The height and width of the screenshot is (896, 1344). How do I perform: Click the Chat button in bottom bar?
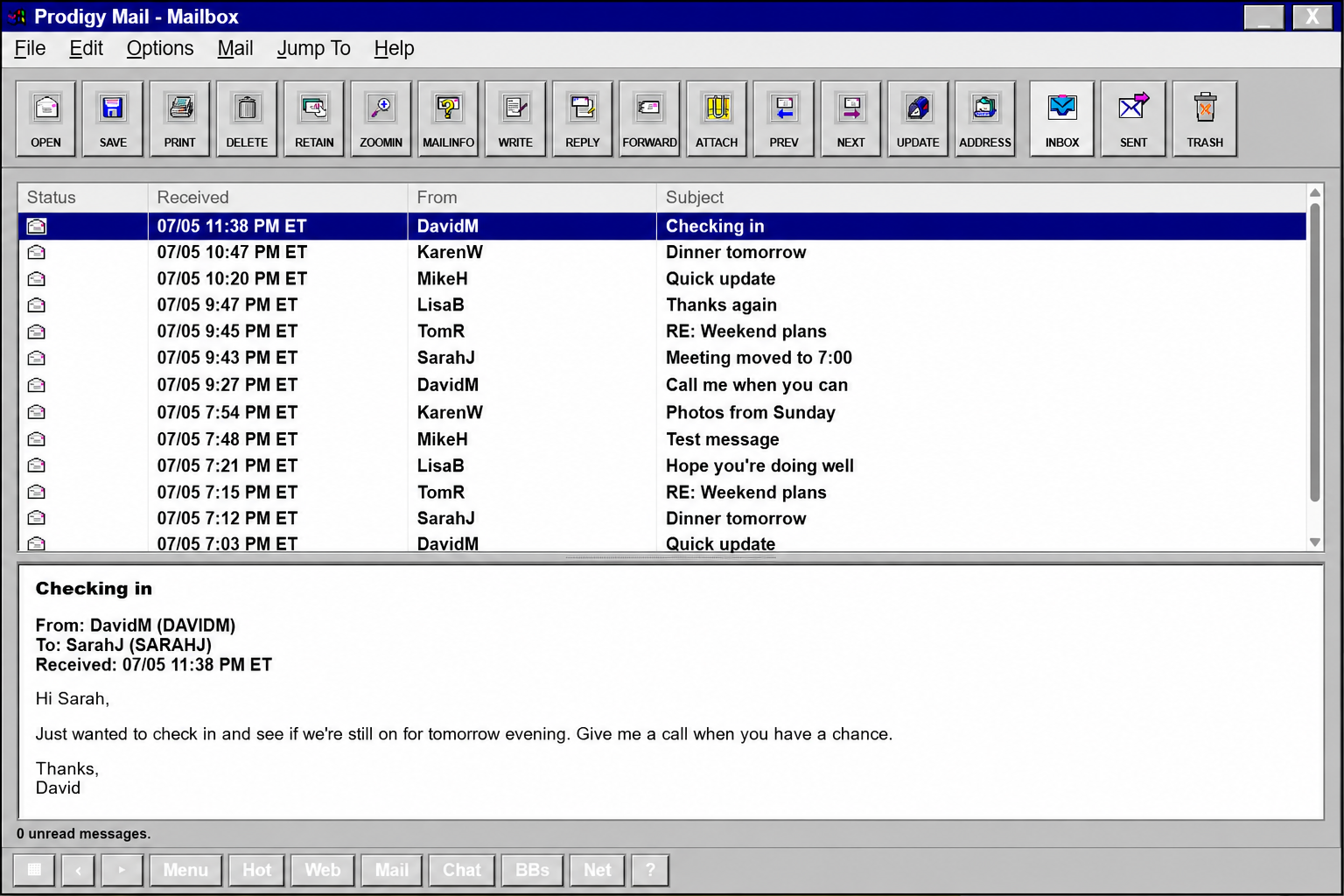pyautogui.click(x=462, y=870)
